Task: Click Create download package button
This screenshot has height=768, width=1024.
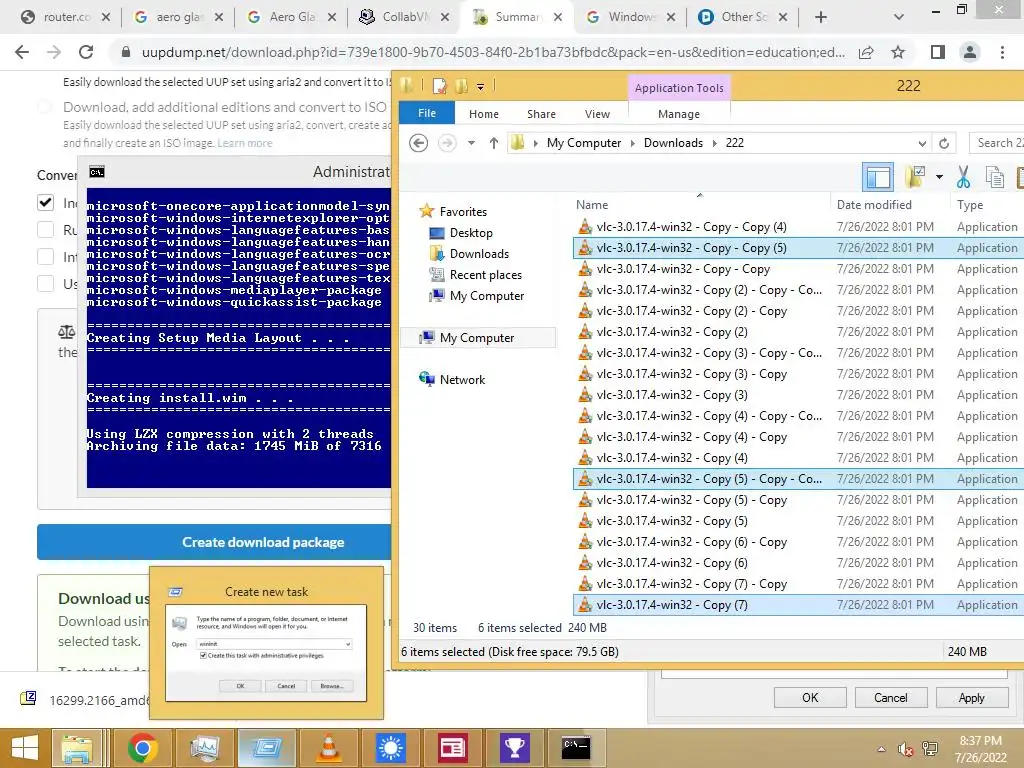Action: 214,542
